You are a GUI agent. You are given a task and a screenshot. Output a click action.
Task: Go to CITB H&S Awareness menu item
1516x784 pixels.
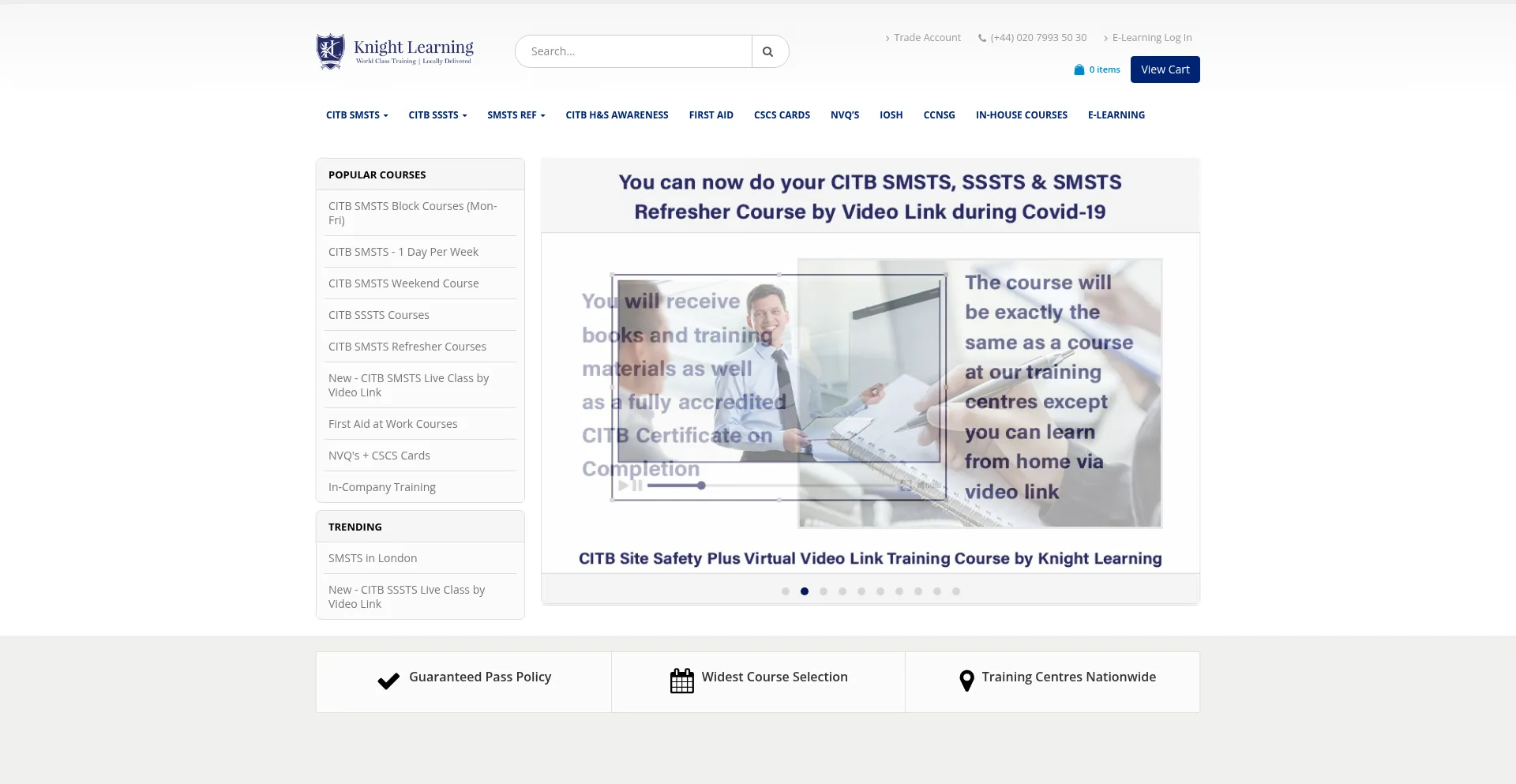click(617, 115)
